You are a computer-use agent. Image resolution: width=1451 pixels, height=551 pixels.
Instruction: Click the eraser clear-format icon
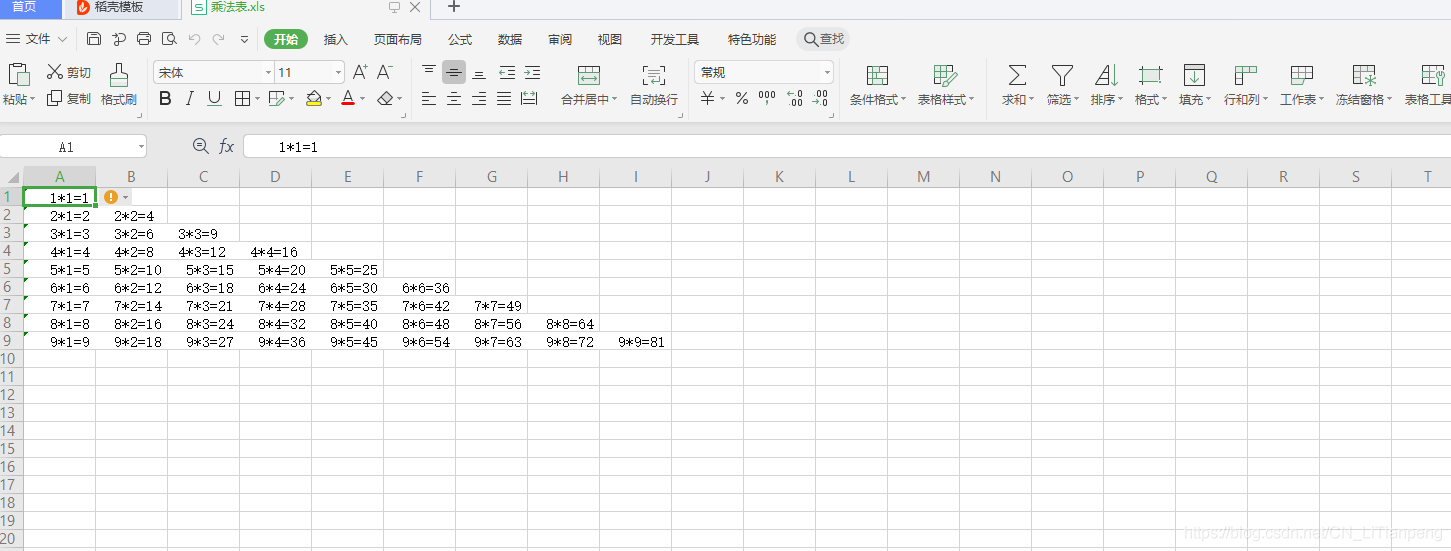[386, 98]
